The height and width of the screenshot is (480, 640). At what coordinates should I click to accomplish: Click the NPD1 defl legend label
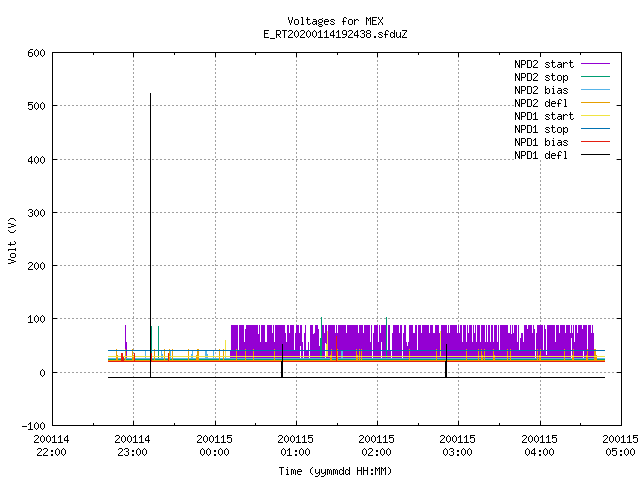click(x=541, y=156)
